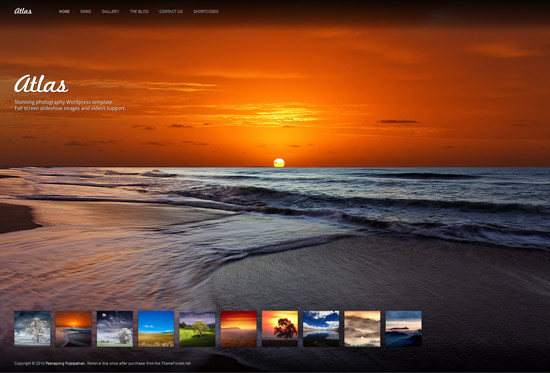Select the green tree meadow thumbnail
Viewport: 550px width, 373px height.
197,329
